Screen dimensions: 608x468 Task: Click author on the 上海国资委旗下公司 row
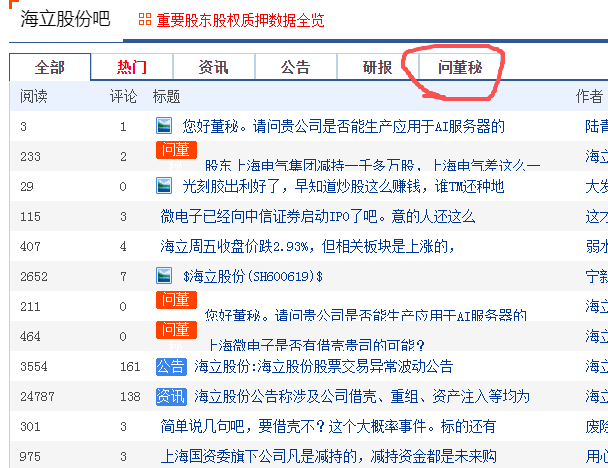(x=596, y=456)
